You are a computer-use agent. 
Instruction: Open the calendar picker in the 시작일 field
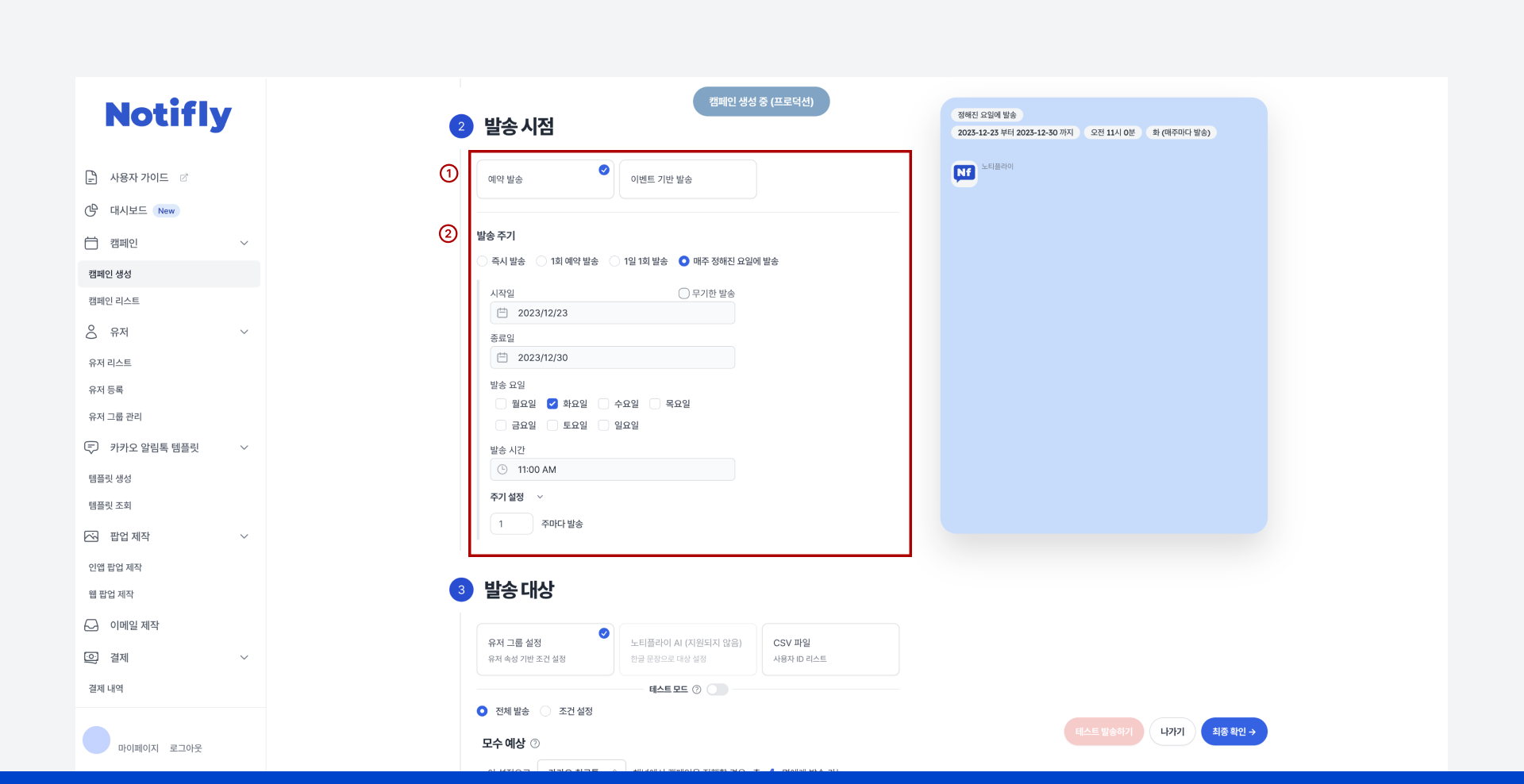tap(502, 313)
